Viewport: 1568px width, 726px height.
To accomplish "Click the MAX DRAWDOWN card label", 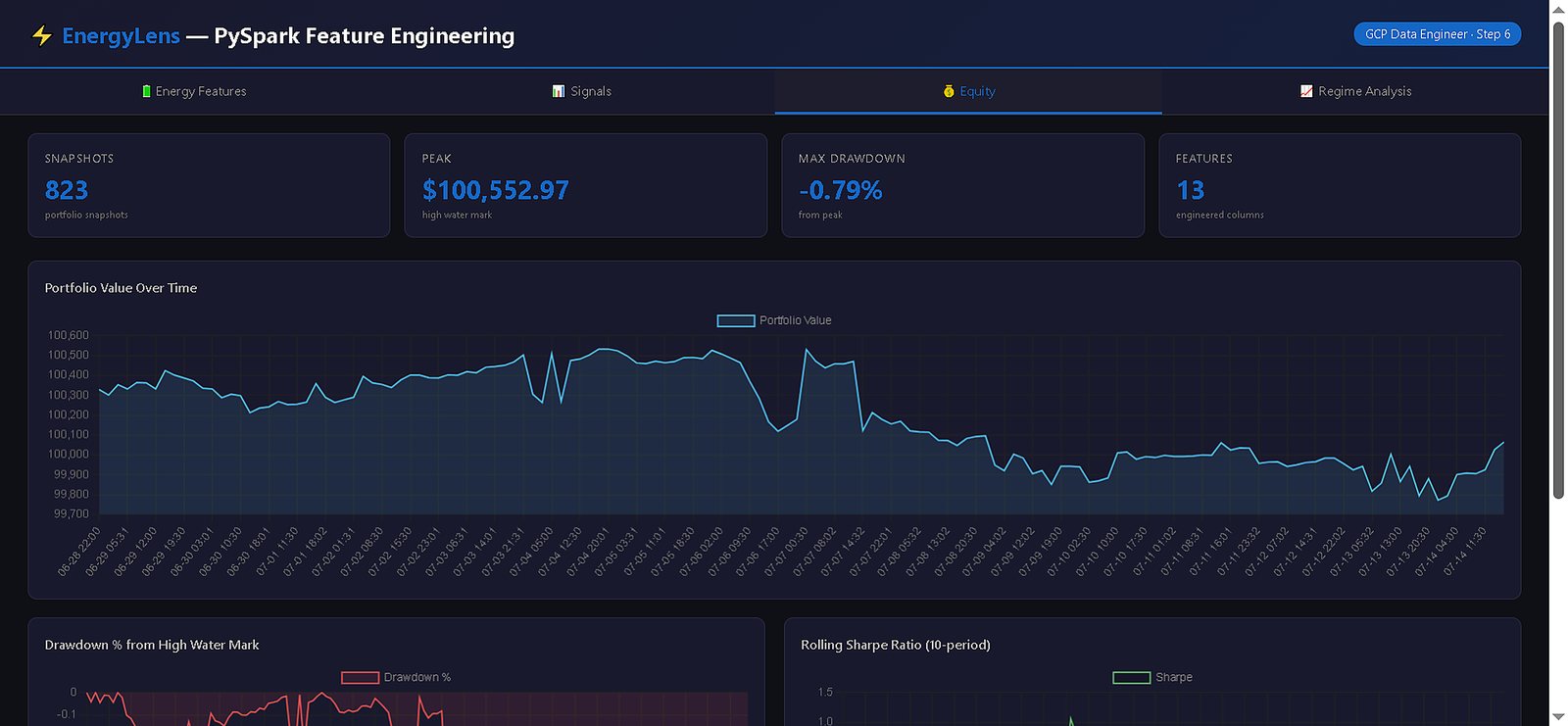I will pyautogui.click(x=852, y=159).
